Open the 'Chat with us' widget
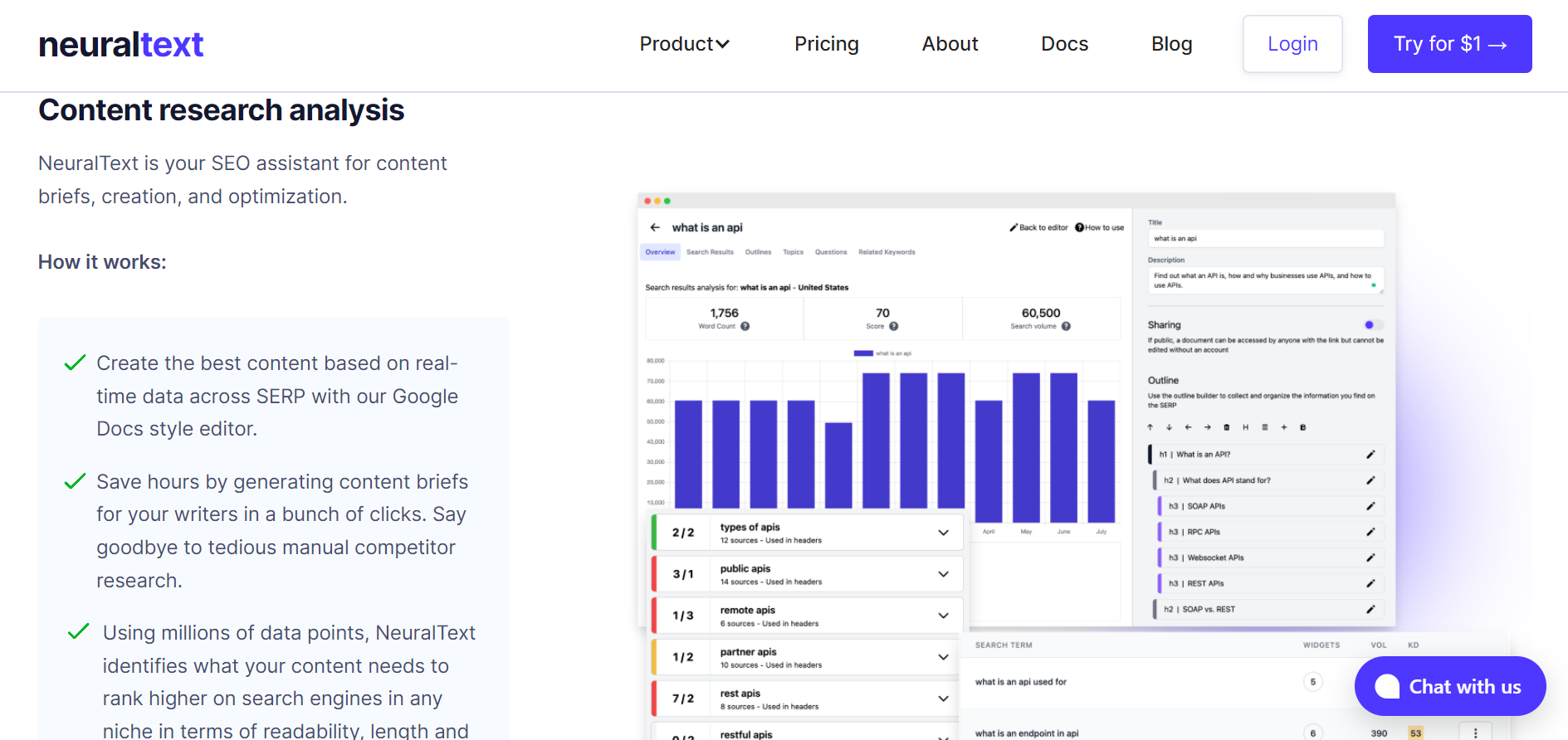The image size is (1568, 740). [1450, 686]
